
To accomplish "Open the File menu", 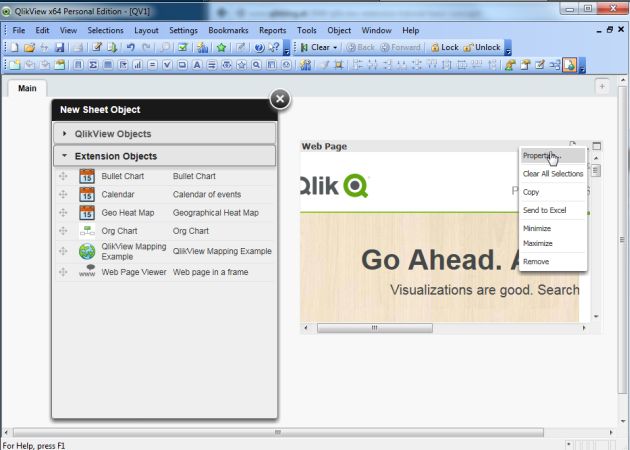I will click(x=18, y=31).
